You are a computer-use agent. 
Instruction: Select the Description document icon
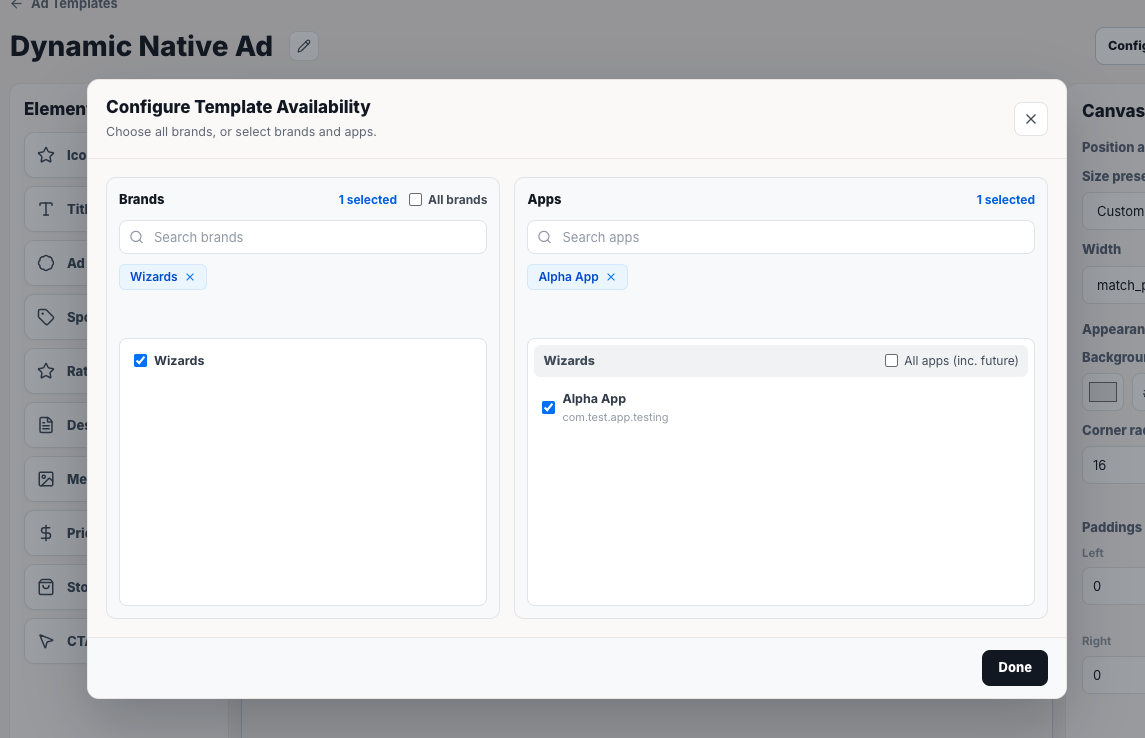(46, 425)
